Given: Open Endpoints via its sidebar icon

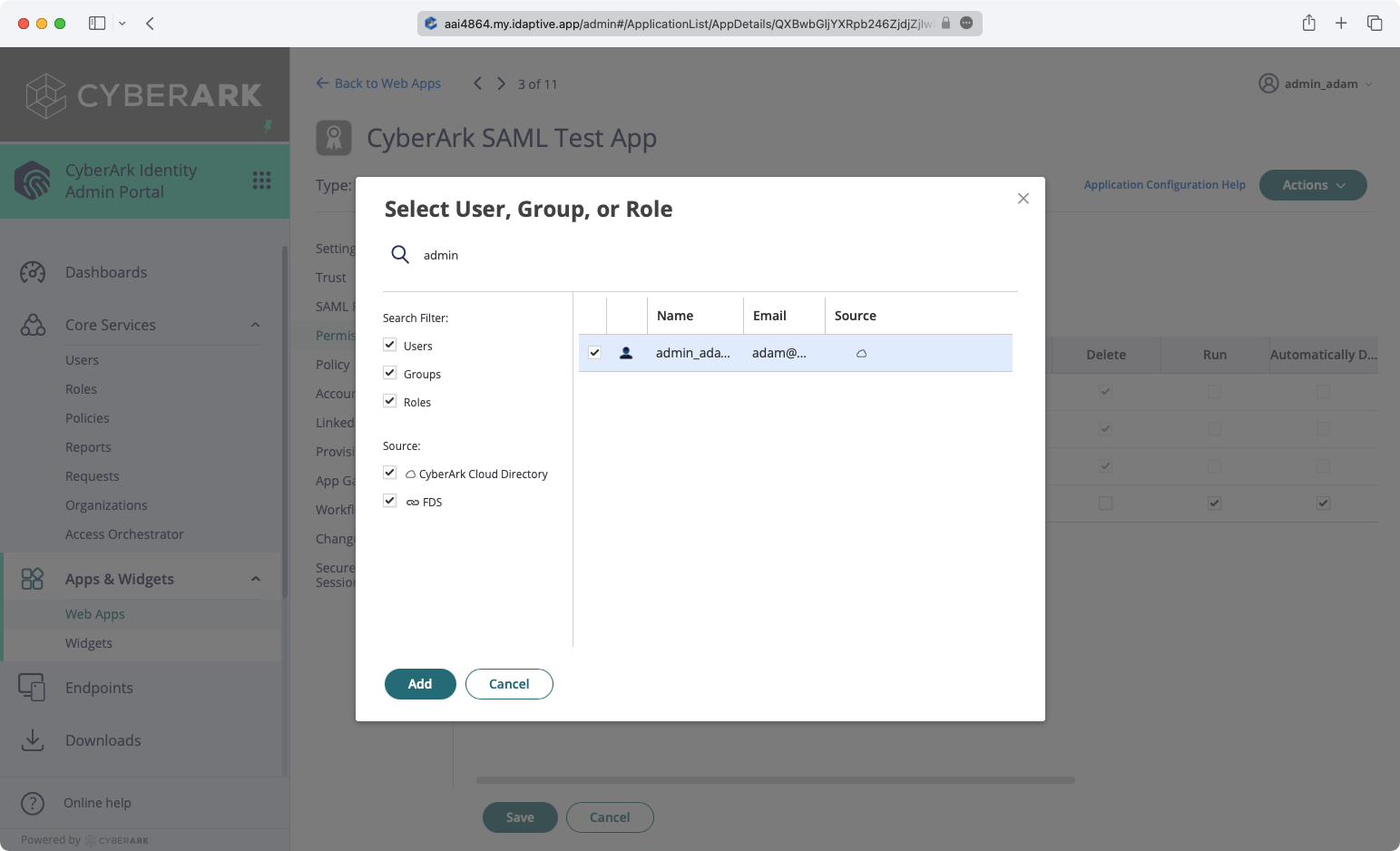Looking at the screenshot, I should tap(33, 687).
